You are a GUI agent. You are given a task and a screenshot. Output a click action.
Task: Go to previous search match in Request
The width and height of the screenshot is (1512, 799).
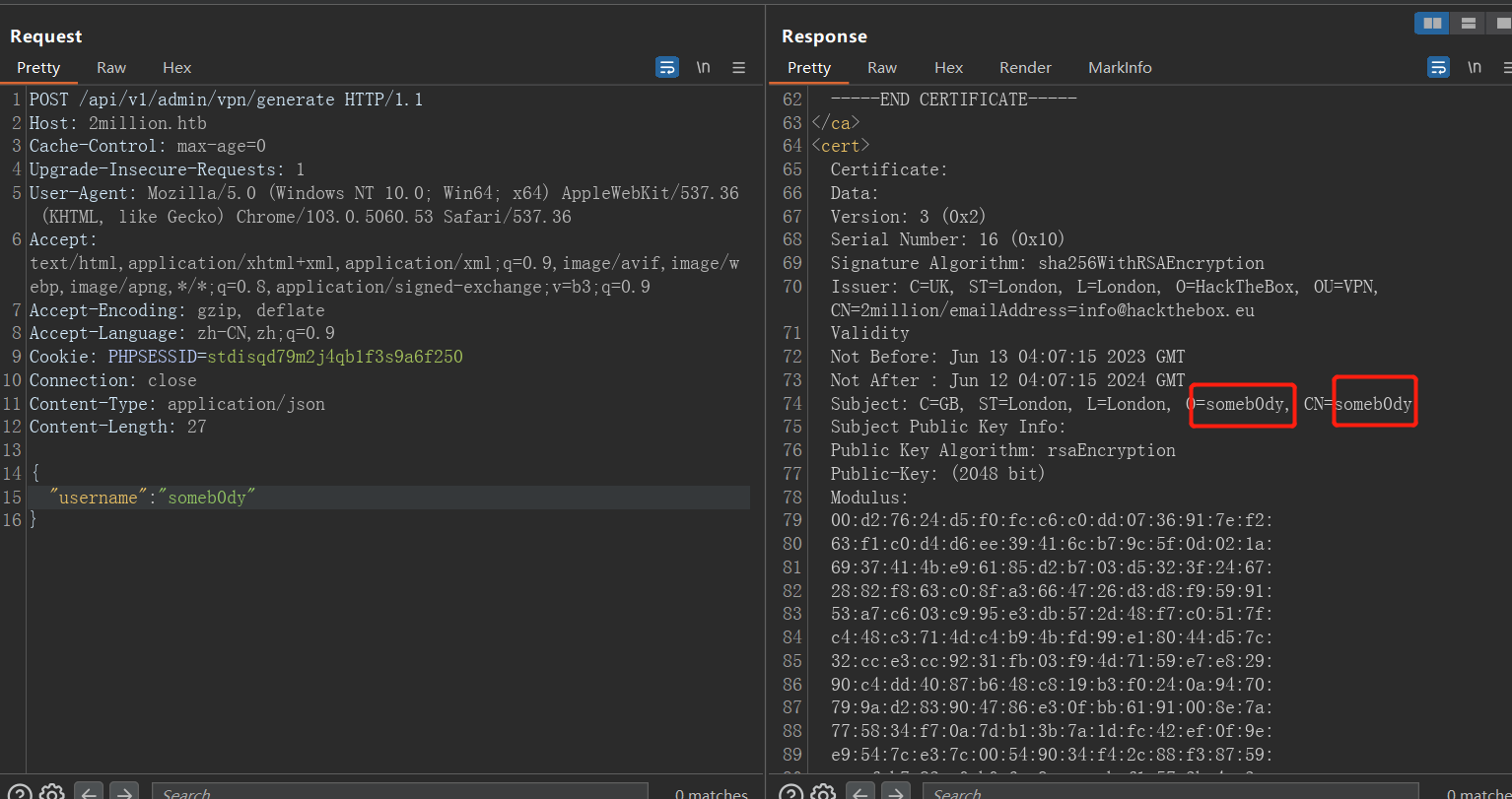click(x=89, y=792)
